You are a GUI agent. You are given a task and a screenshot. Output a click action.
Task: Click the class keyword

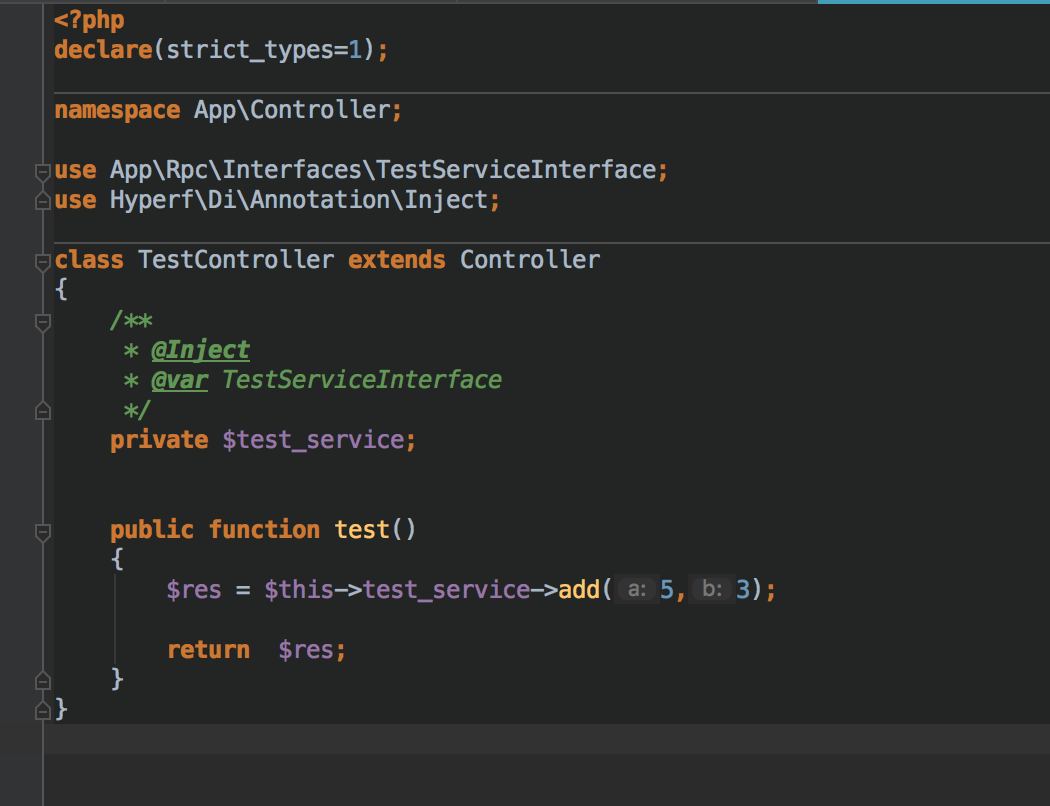click(x=89, y=260)
